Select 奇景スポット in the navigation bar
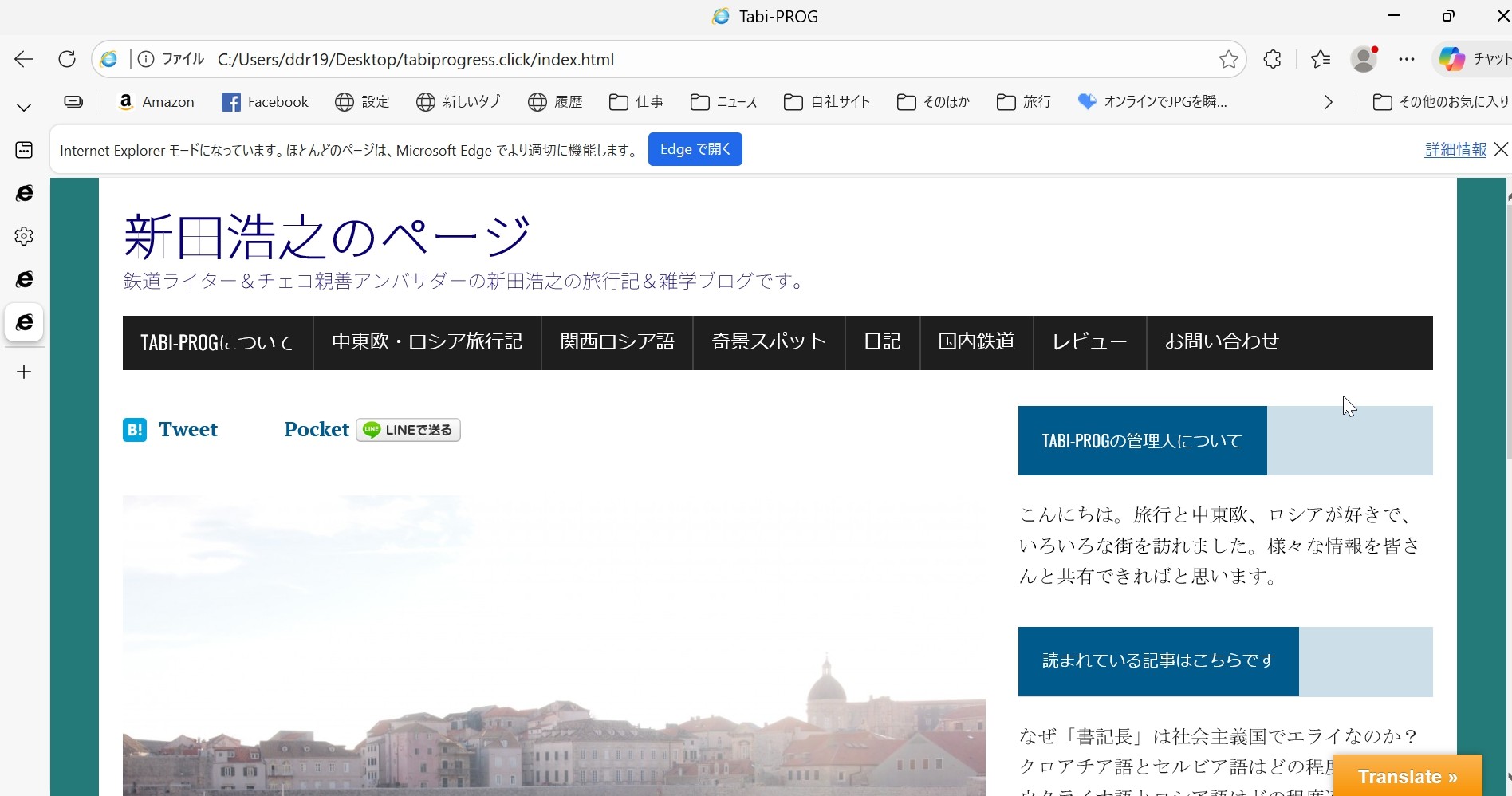 tap(769, 342)
